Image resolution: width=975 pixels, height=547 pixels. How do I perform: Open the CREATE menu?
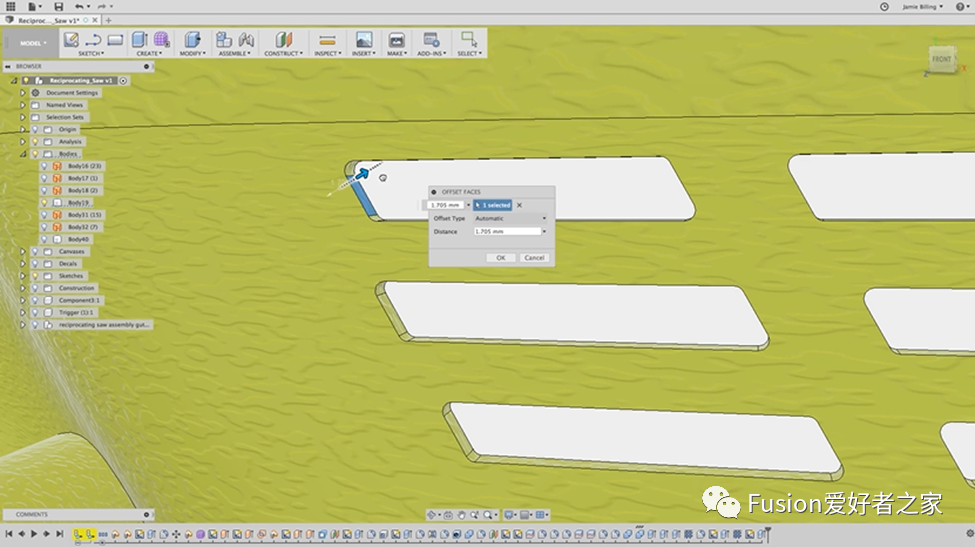149,53
